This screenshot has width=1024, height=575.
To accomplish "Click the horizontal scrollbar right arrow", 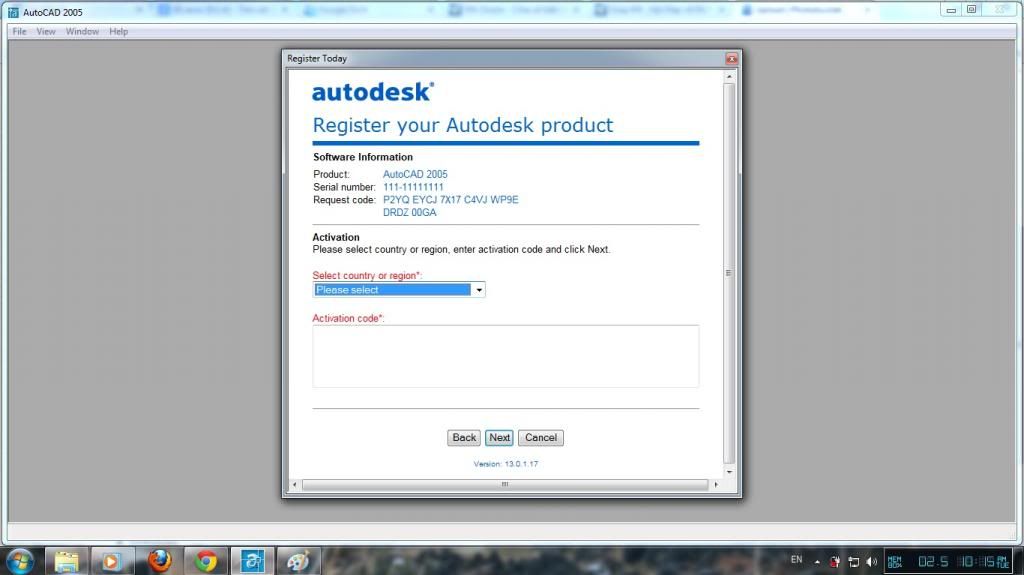I will click(x=716, y=485).
